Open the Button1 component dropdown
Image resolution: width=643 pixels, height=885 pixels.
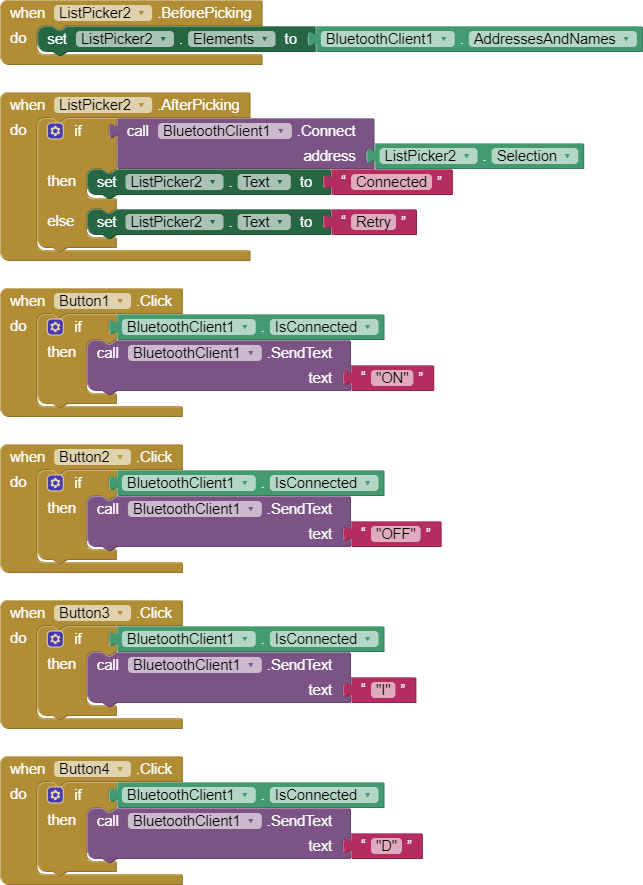coord(92,301)
